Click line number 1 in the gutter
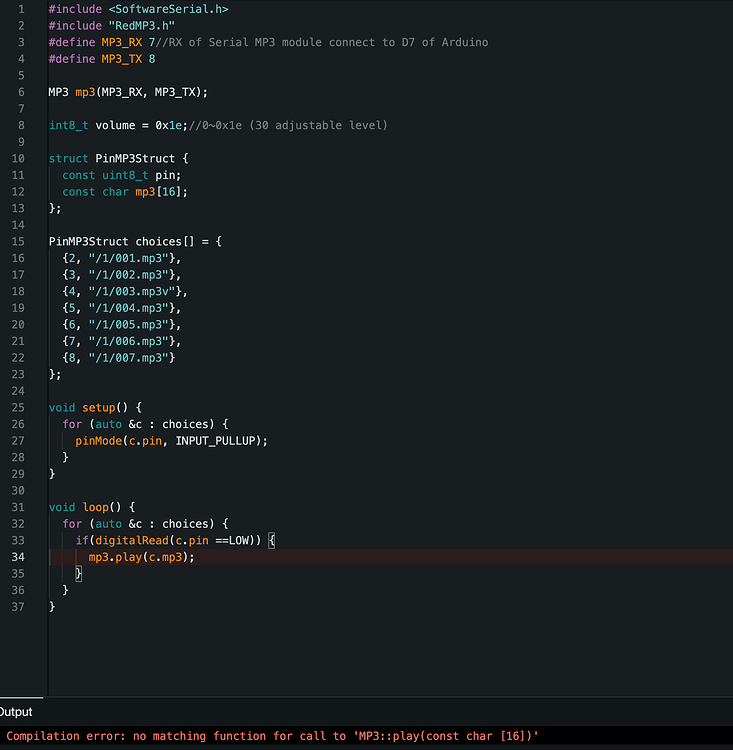This screenshot has height=750, width=733. pos(21,9)
